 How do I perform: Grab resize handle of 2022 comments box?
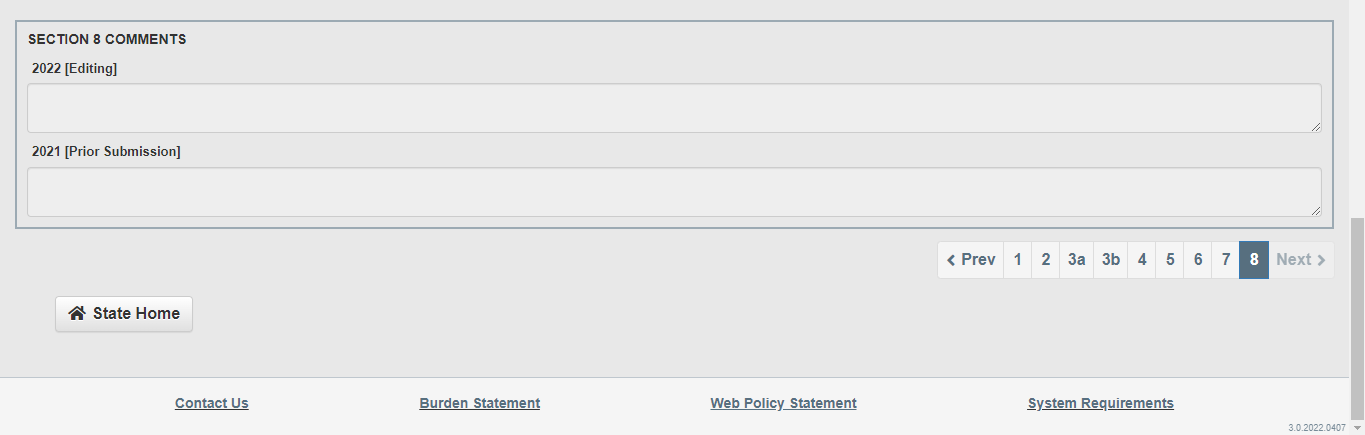[1316, 127]
